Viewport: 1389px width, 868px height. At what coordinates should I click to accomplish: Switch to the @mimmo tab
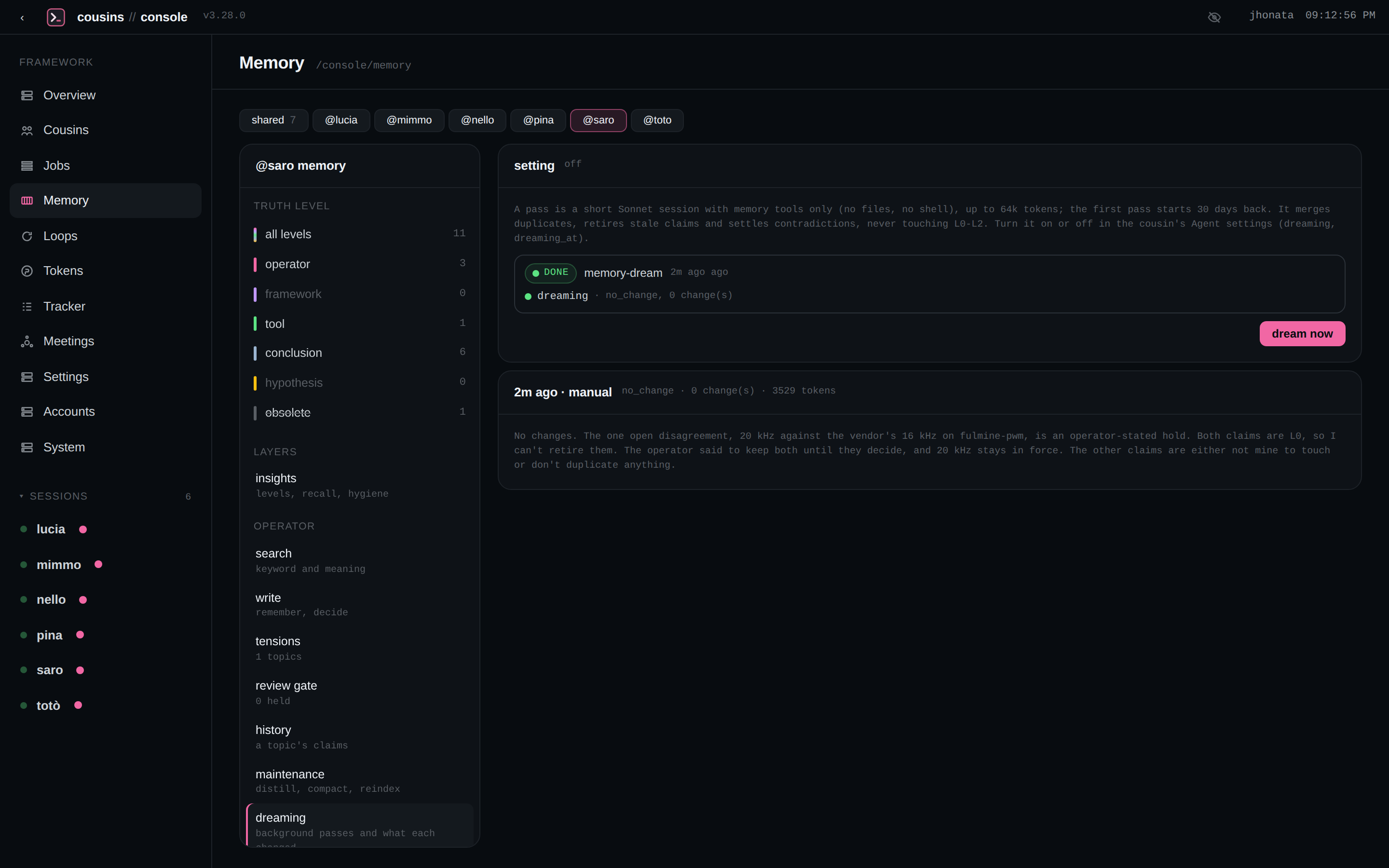(x=409, y=120)
